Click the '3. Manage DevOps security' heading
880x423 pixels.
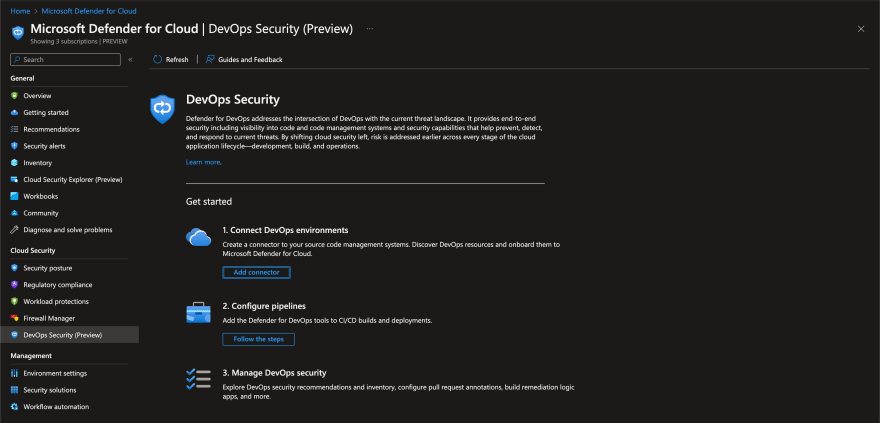[x=274, y=373]
